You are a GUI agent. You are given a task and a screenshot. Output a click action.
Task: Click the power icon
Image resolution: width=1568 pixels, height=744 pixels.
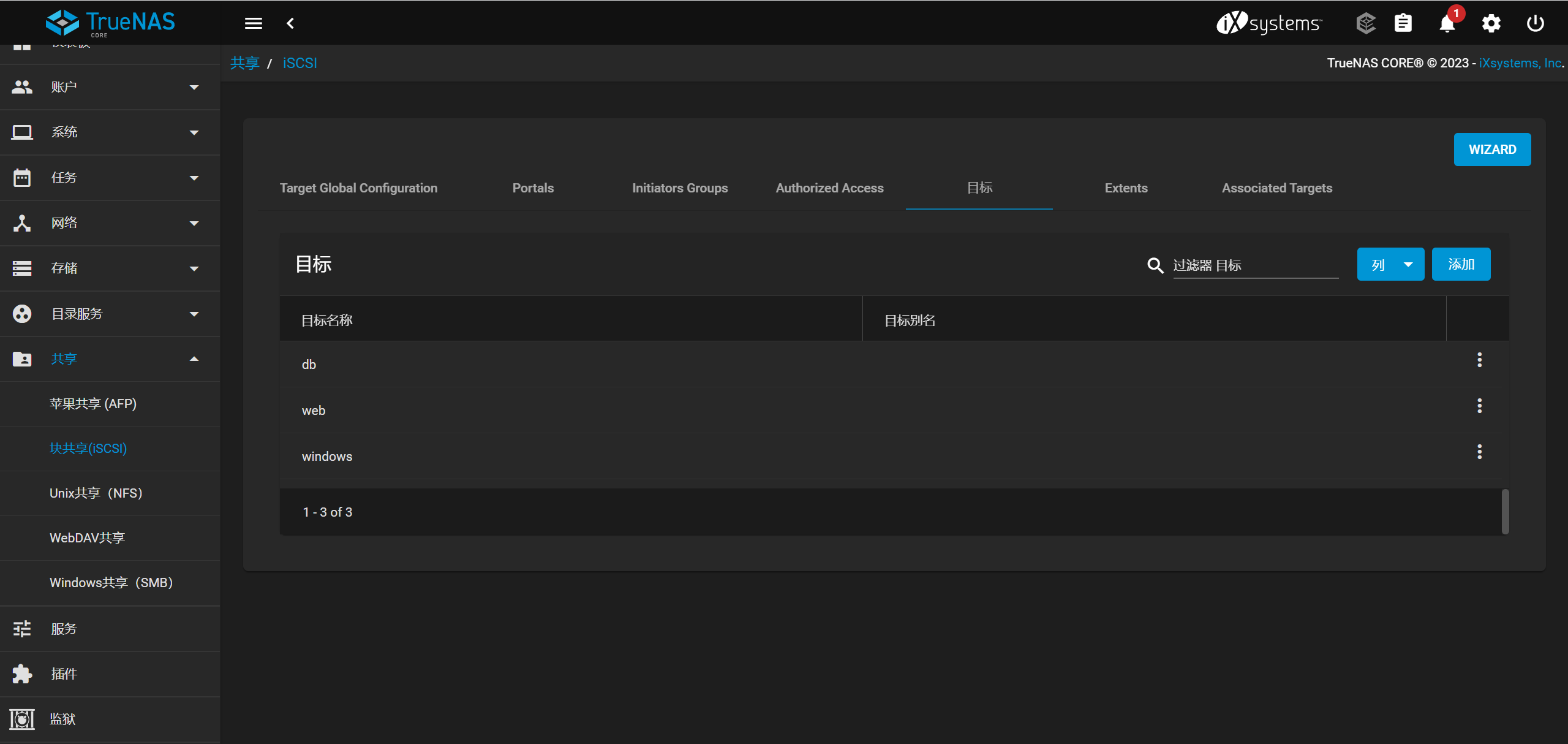[1535, 24]
